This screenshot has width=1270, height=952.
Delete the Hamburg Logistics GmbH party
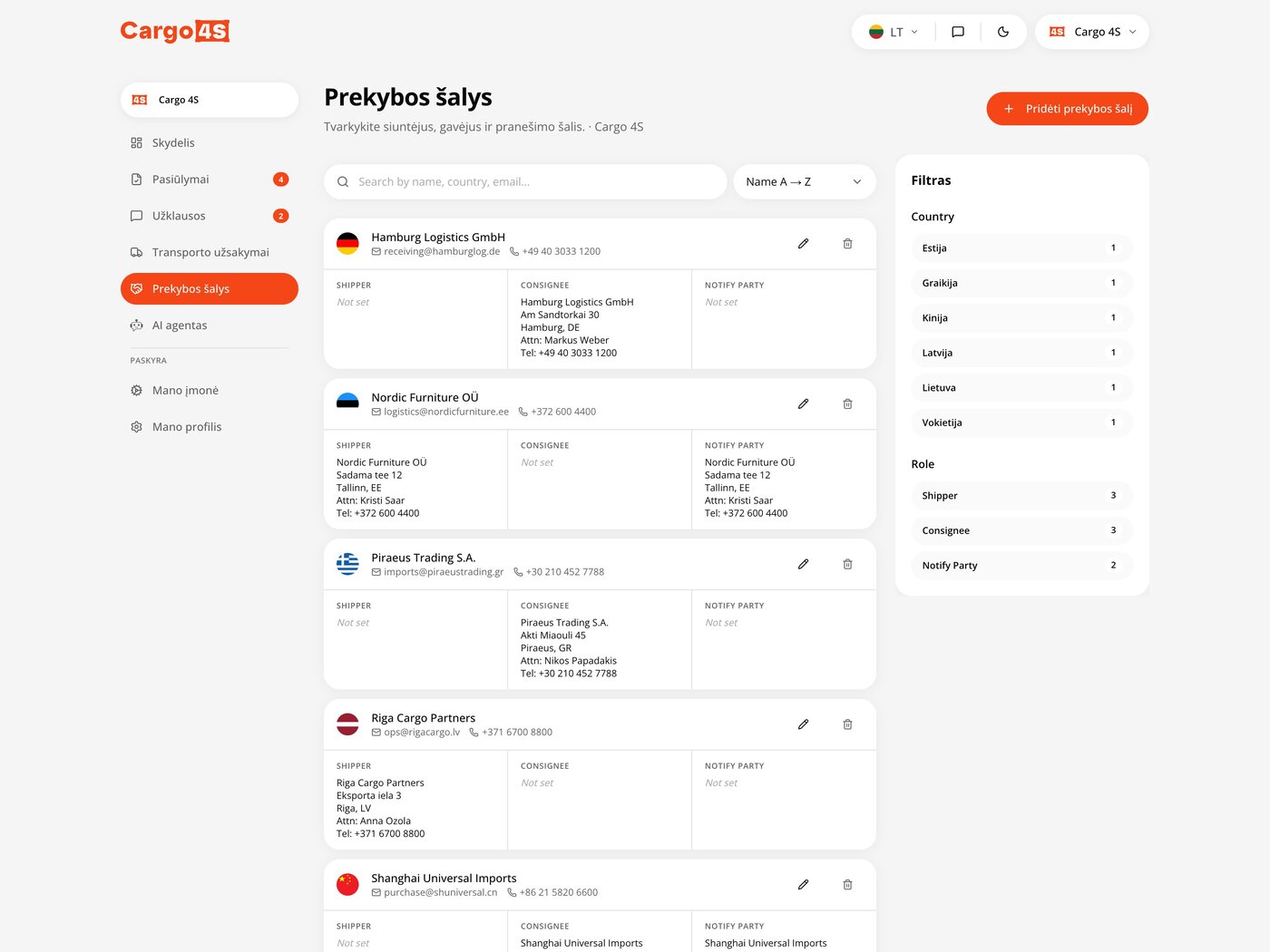[847, 244]
